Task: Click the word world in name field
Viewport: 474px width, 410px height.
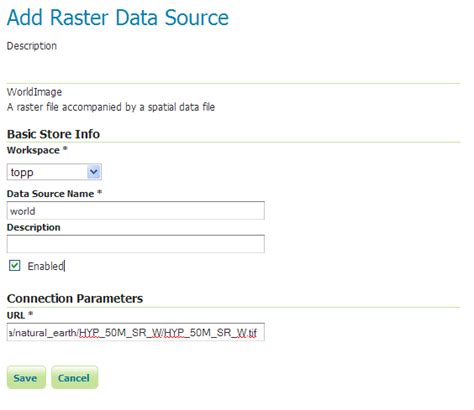Action: [x=23, y=211]
